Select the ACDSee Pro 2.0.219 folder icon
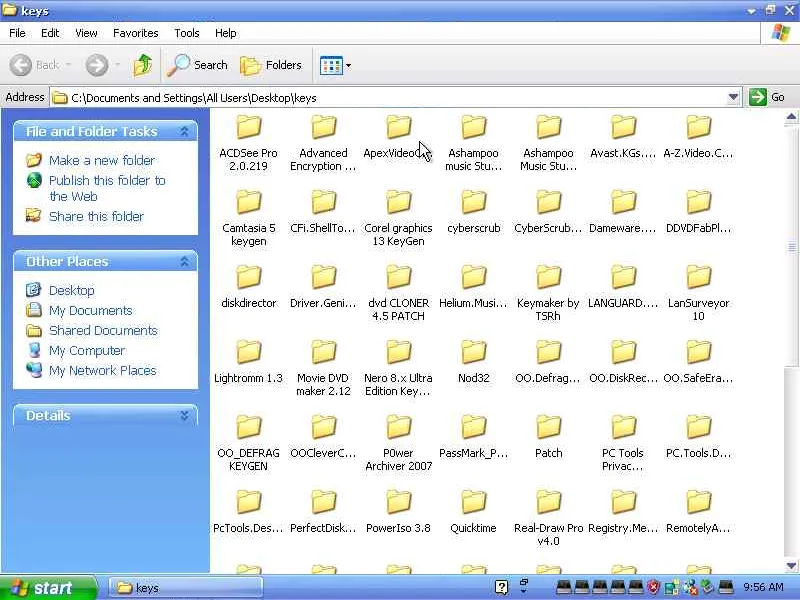Image resolution: width=800 pixels, height=600 pixels. click(248, 128)
